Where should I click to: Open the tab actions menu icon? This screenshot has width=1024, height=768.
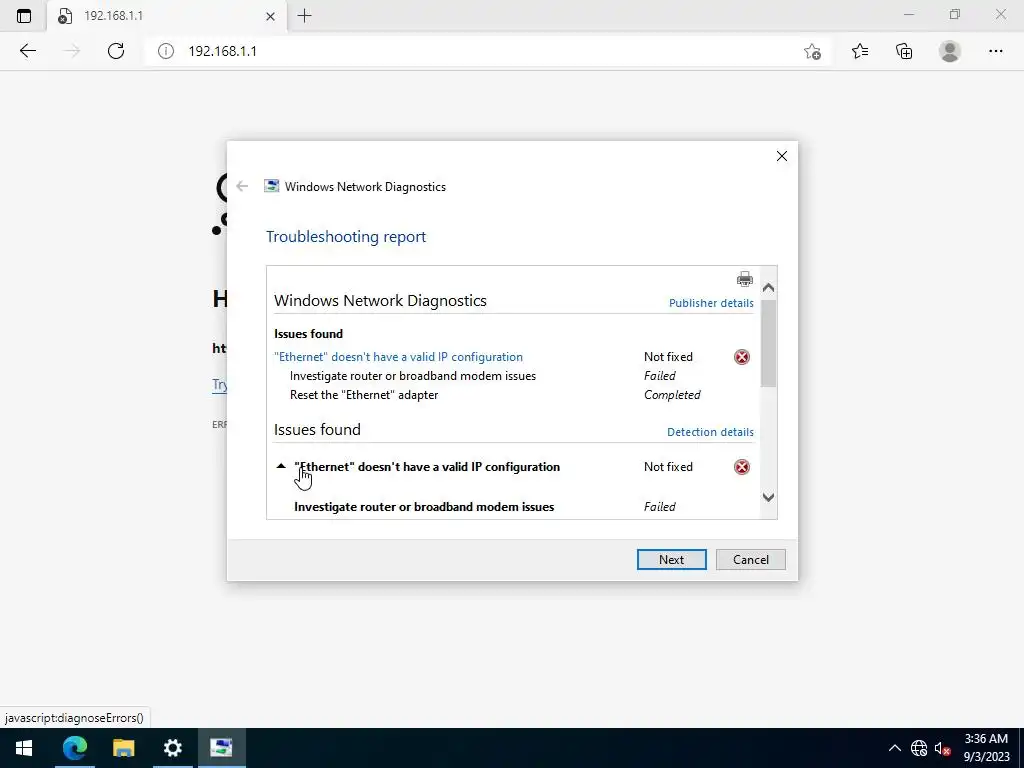coord(24,16)
